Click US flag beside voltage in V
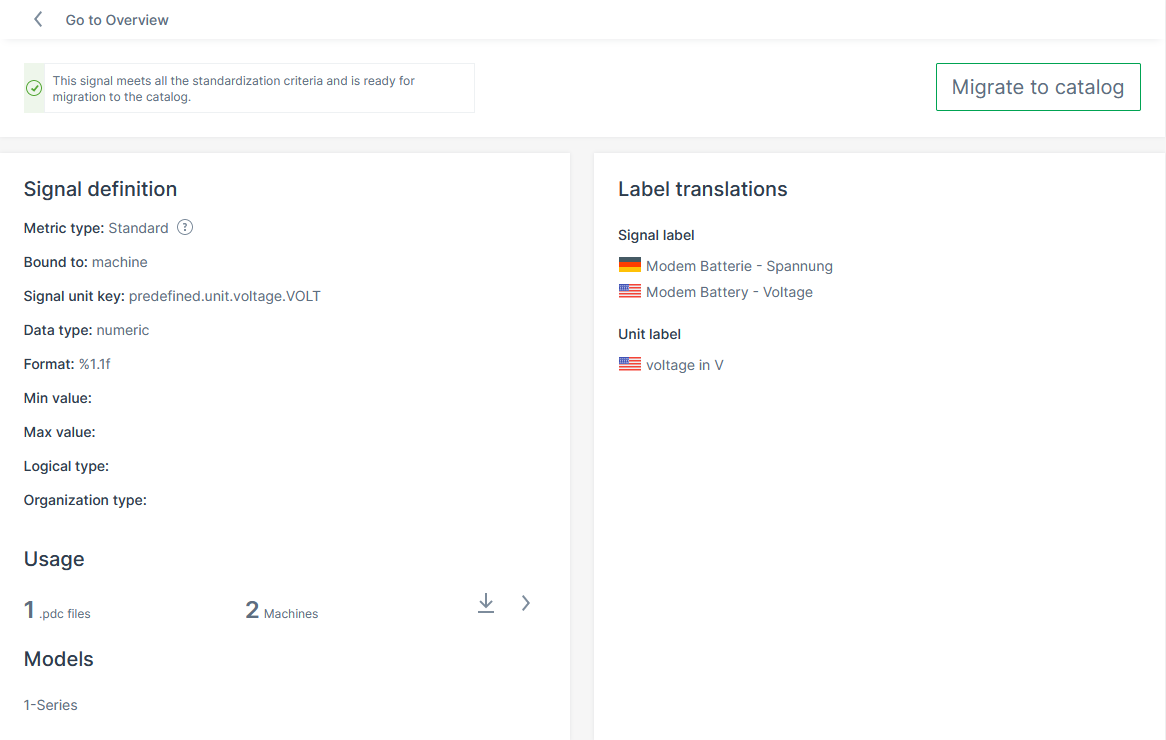 [630, 364]
